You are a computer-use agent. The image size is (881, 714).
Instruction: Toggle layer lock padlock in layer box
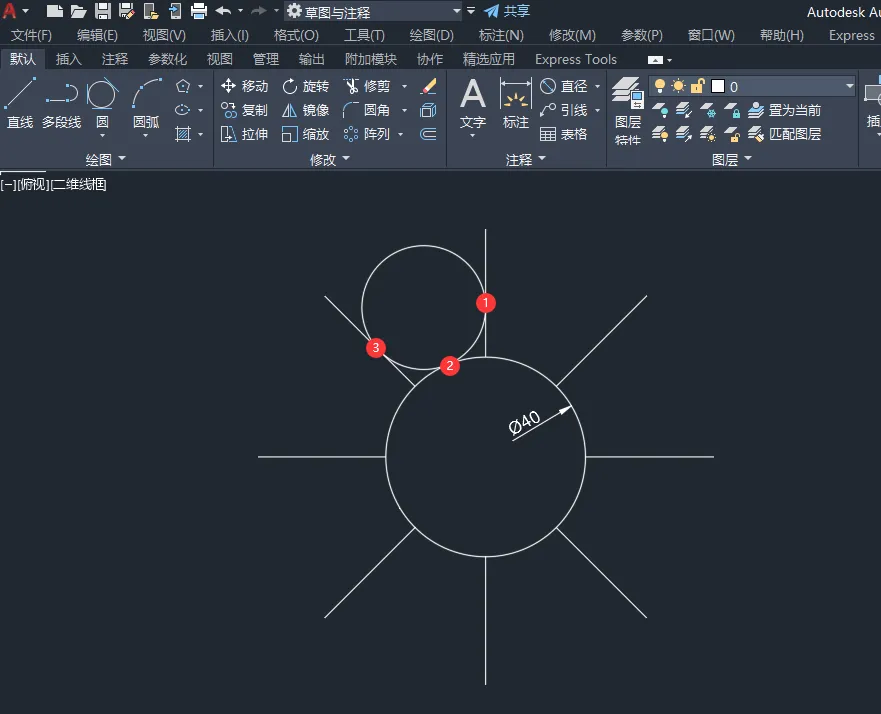tap(697, 87)
